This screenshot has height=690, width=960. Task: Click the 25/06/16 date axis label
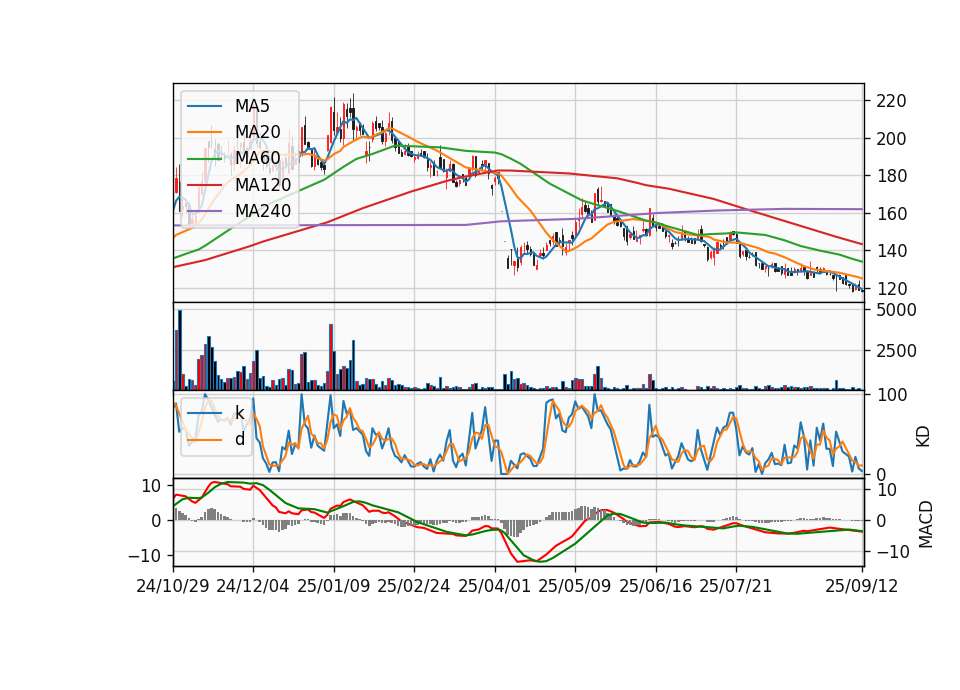[x=656, y=586]
